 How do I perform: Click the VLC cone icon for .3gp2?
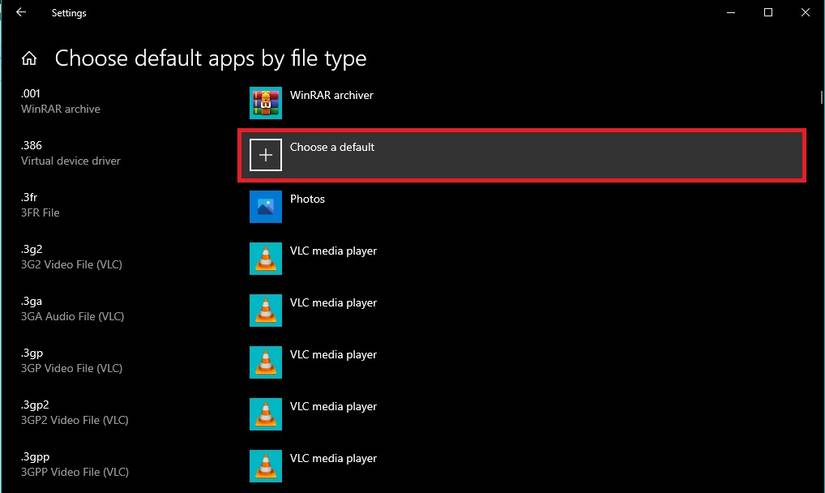(265, 414)
